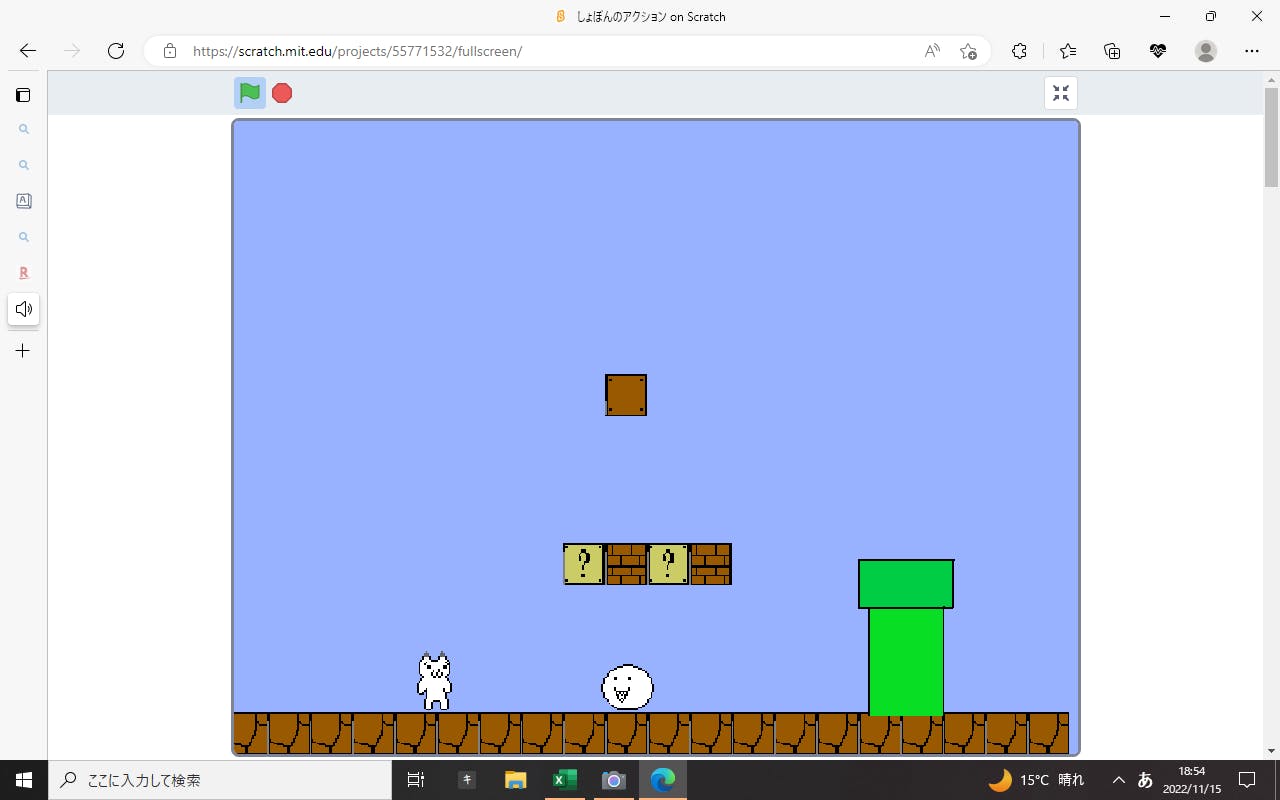The height and width of the screenshot is (800, 1280).
Task: Switch to the red R tab in sidebar
Action: pos(23,273)
